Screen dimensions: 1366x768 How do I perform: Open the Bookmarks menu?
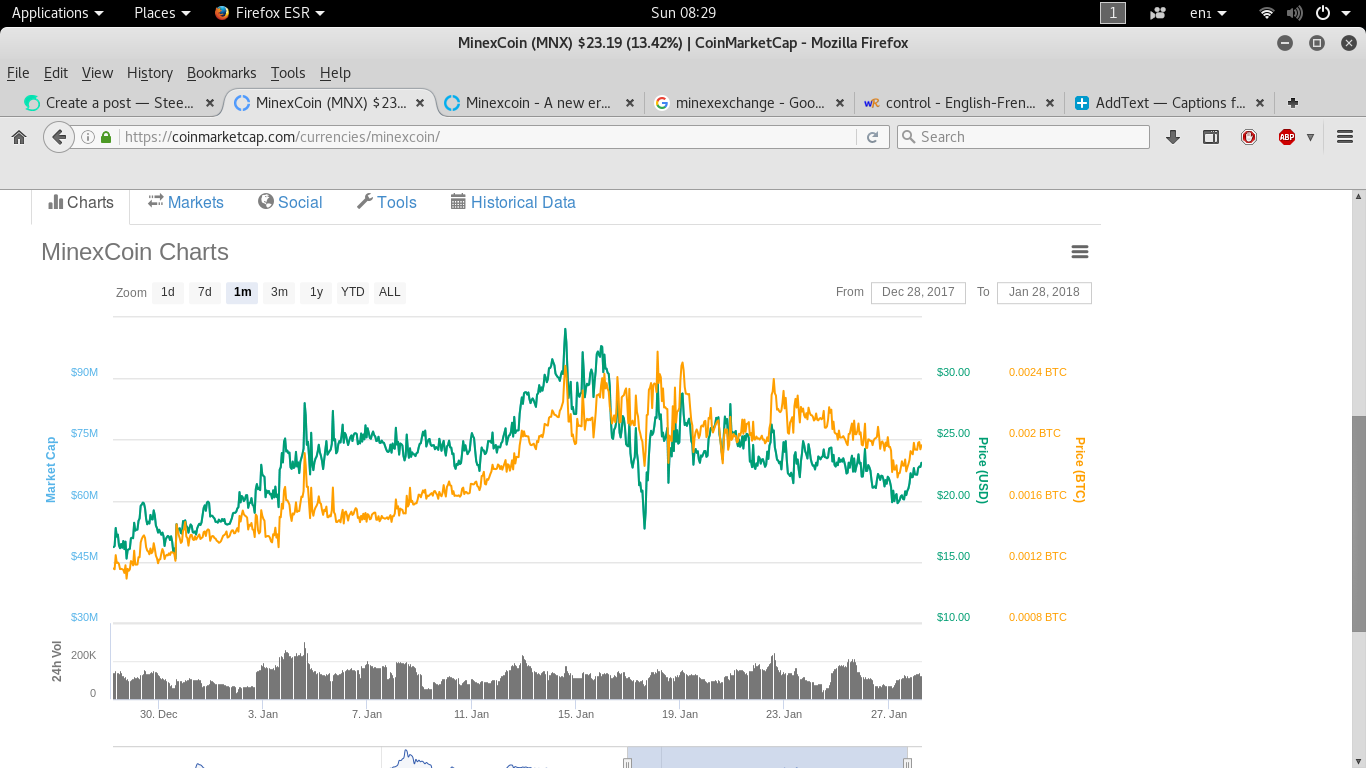(x=221, y=73)
